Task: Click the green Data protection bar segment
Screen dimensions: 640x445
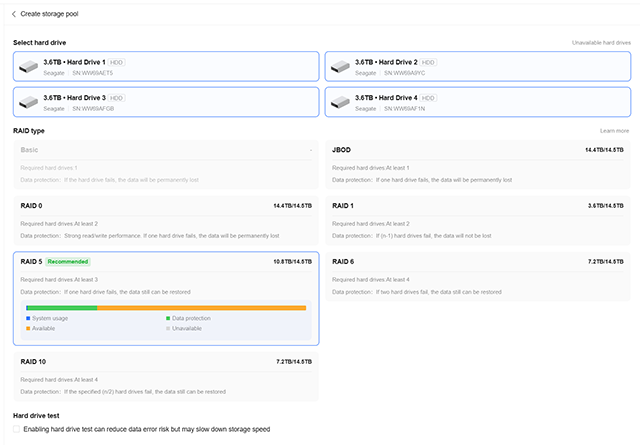Action: (x=62, y=308)
